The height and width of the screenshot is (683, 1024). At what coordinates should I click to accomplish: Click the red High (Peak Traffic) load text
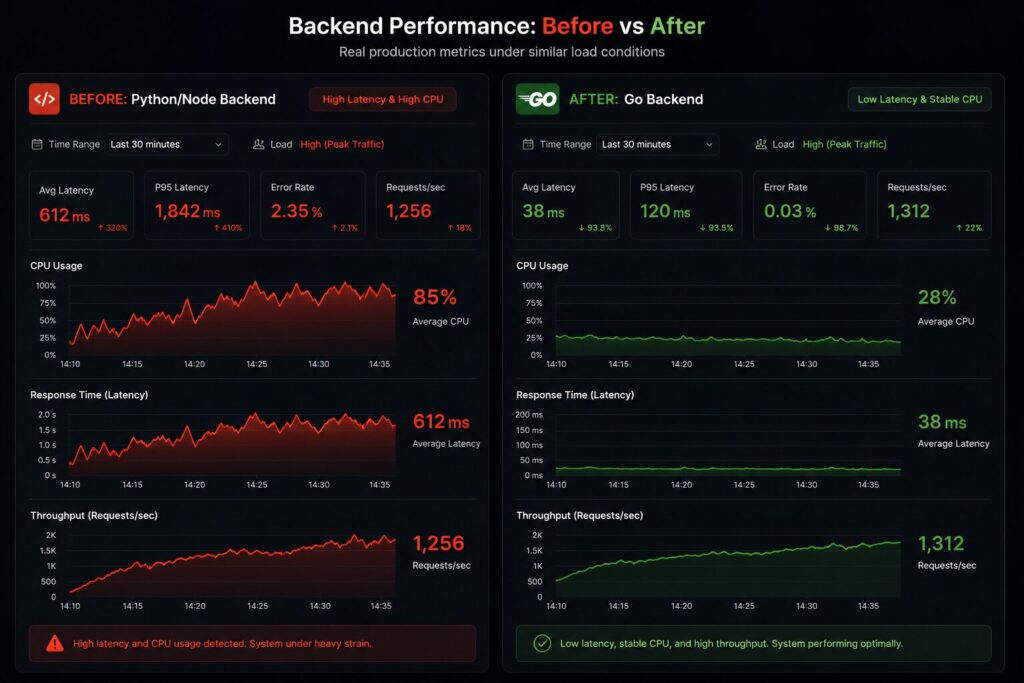(x=342, y=144)
